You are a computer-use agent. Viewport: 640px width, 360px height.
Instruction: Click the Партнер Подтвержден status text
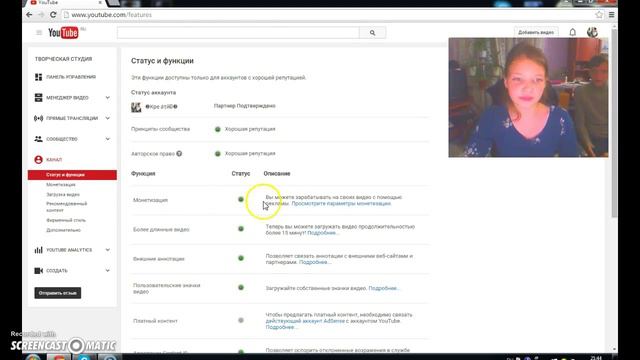click(x=244, y=106)
